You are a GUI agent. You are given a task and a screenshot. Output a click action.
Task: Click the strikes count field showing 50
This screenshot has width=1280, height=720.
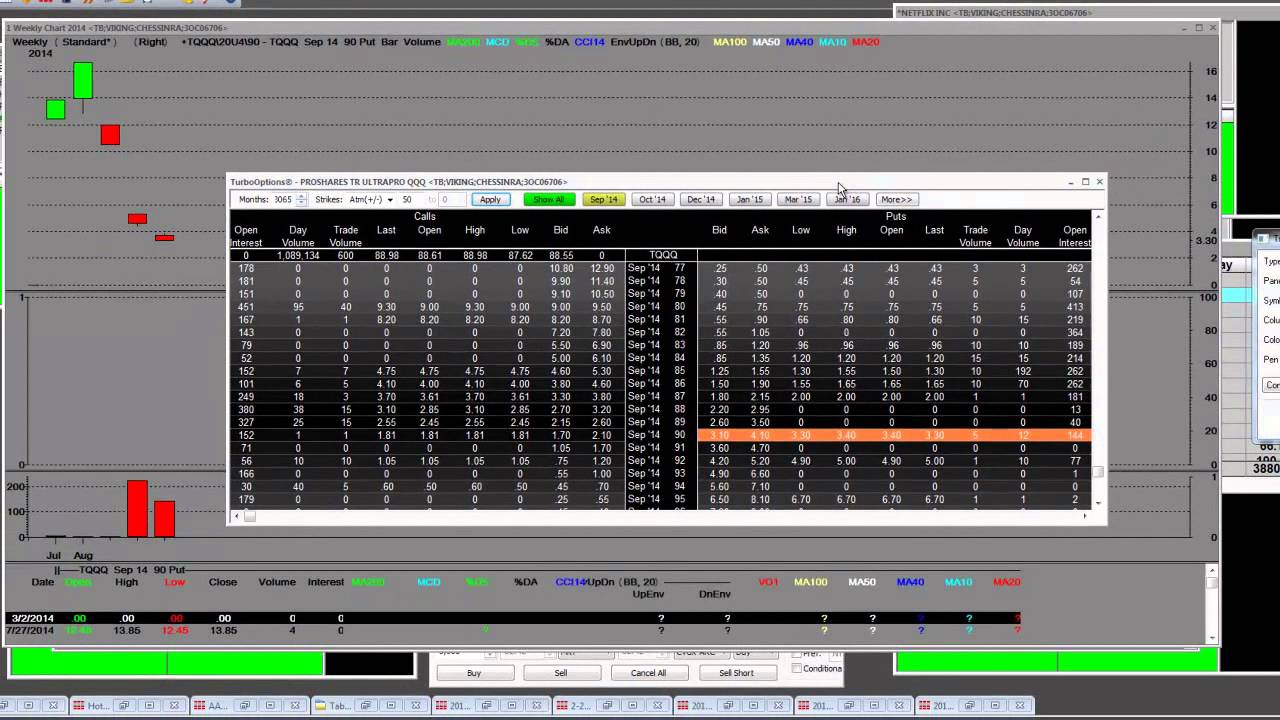(413, 199)
